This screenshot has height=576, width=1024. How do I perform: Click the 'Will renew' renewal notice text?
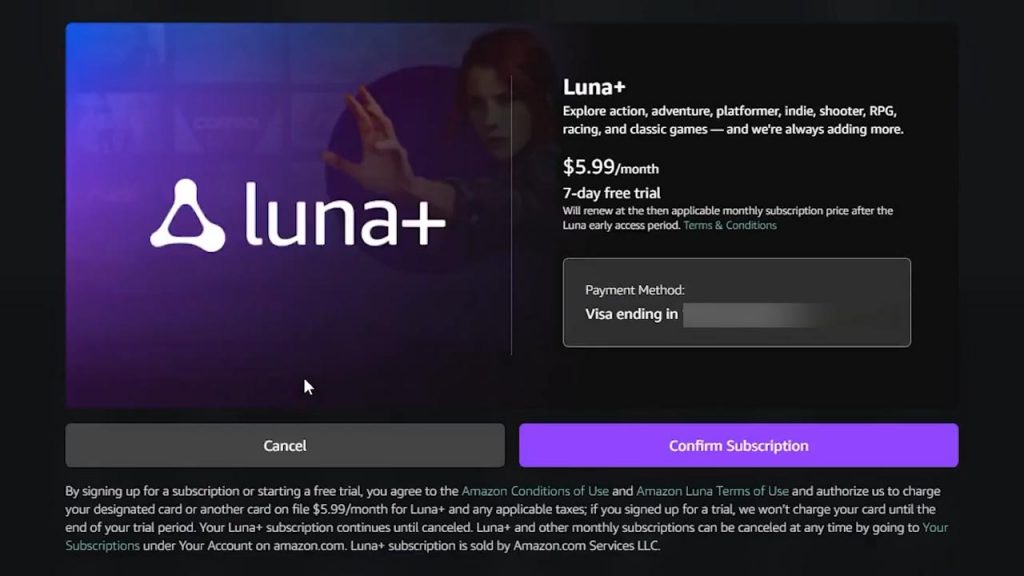[x=728, y=218]
